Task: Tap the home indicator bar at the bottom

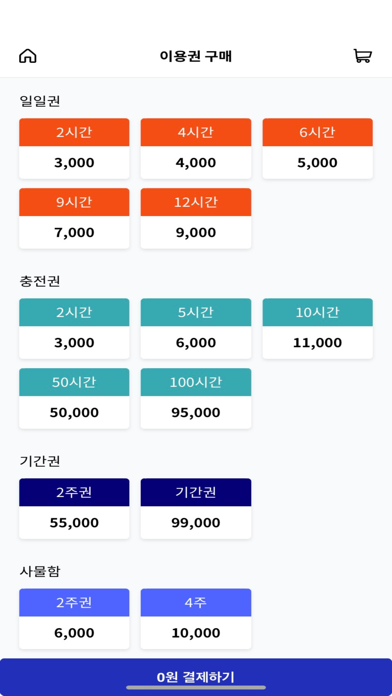Action: coord(196,688)
